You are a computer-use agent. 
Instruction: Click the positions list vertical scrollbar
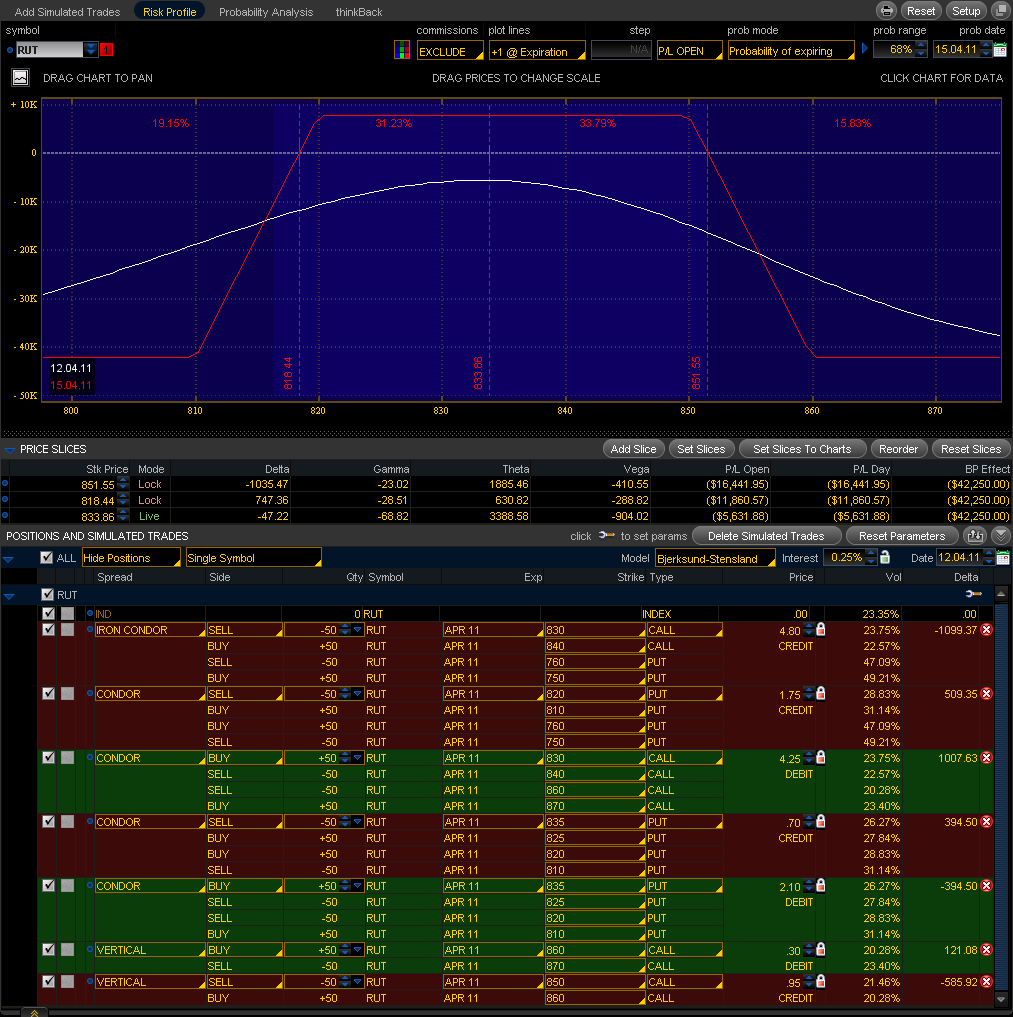tap(1001, 797)
